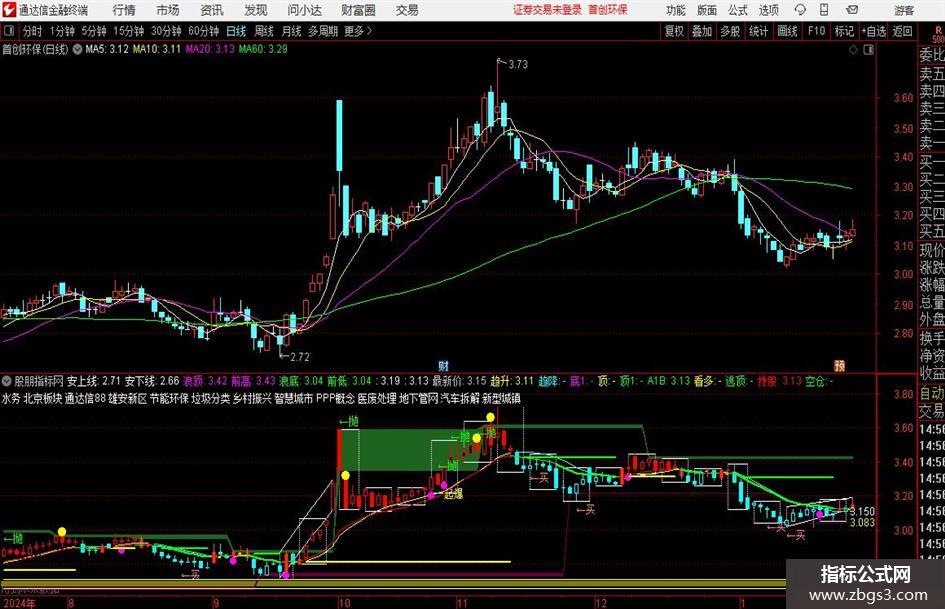Image resolution: width=945 pixels, height=609 pixels.
Task: Switch to 1分钟 period
Action: point(62,31)
